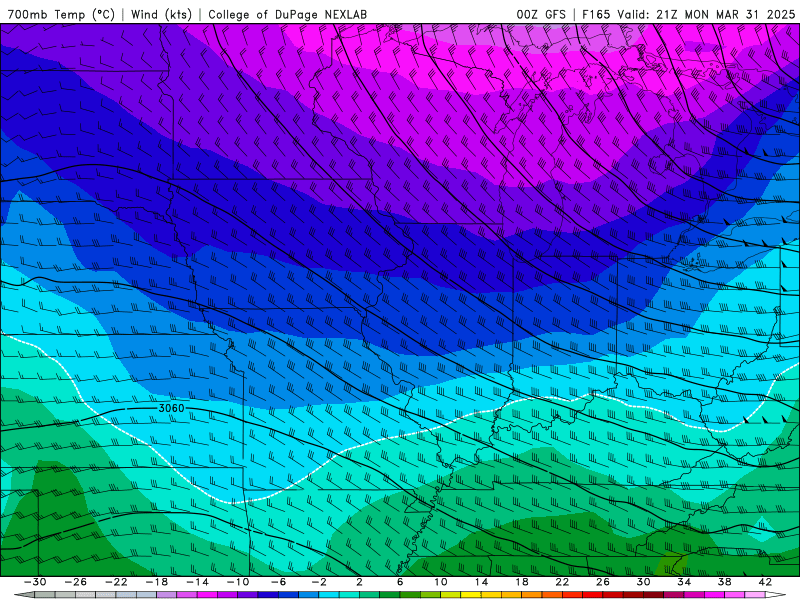Click the 42 color scale label
Screen dimensions: 800x600
765,582
